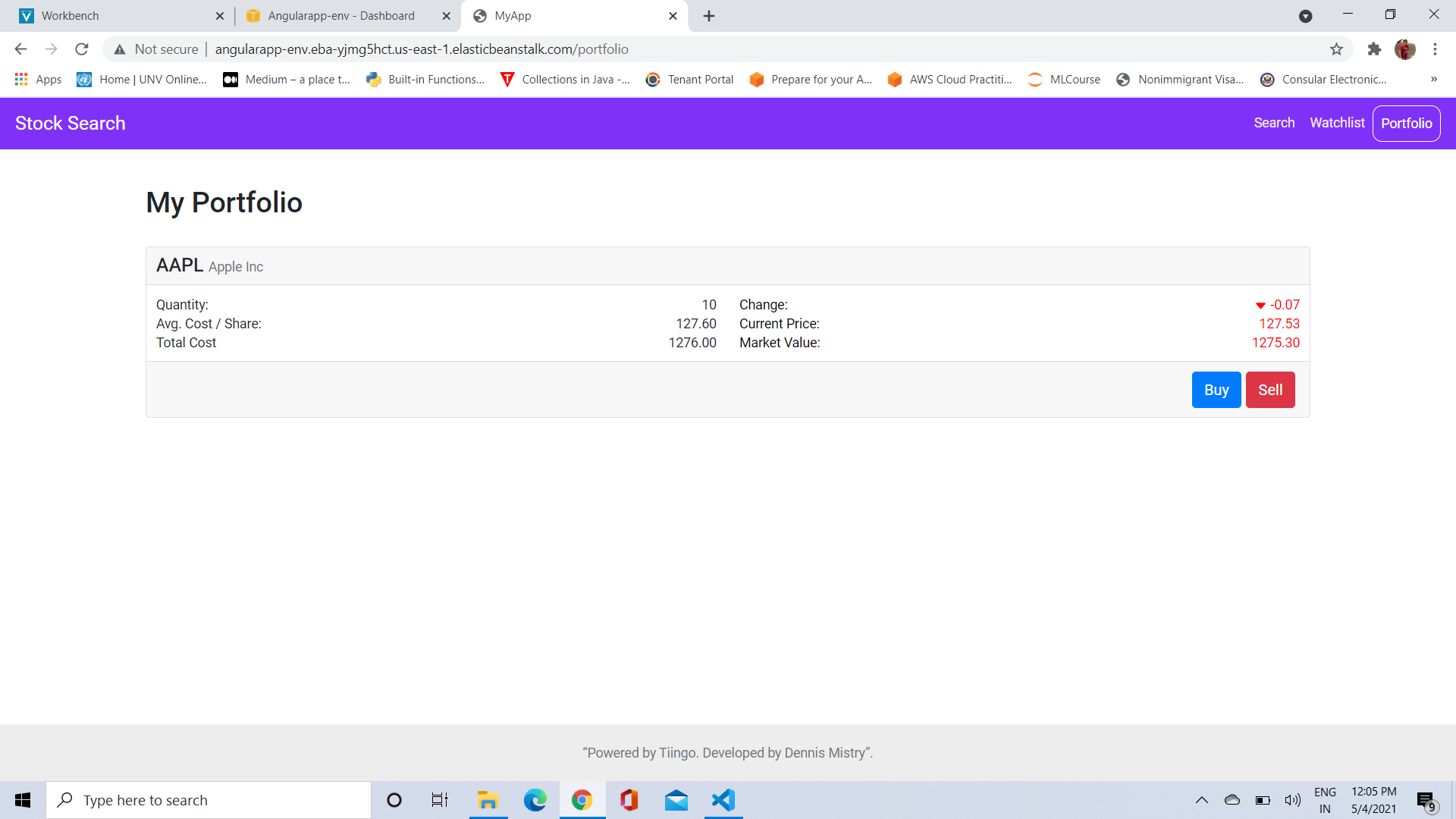Select the Portfolio nav item

tap(1405, 124)
